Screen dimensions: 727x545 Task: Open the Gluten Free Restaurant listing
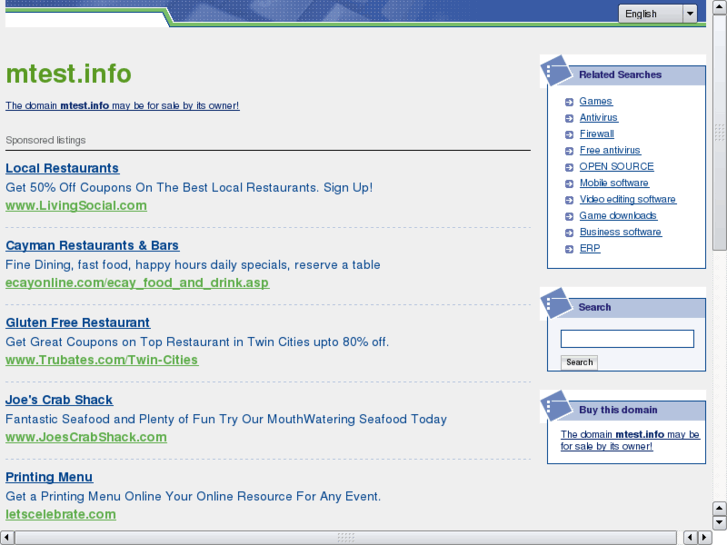pos(78,322)
